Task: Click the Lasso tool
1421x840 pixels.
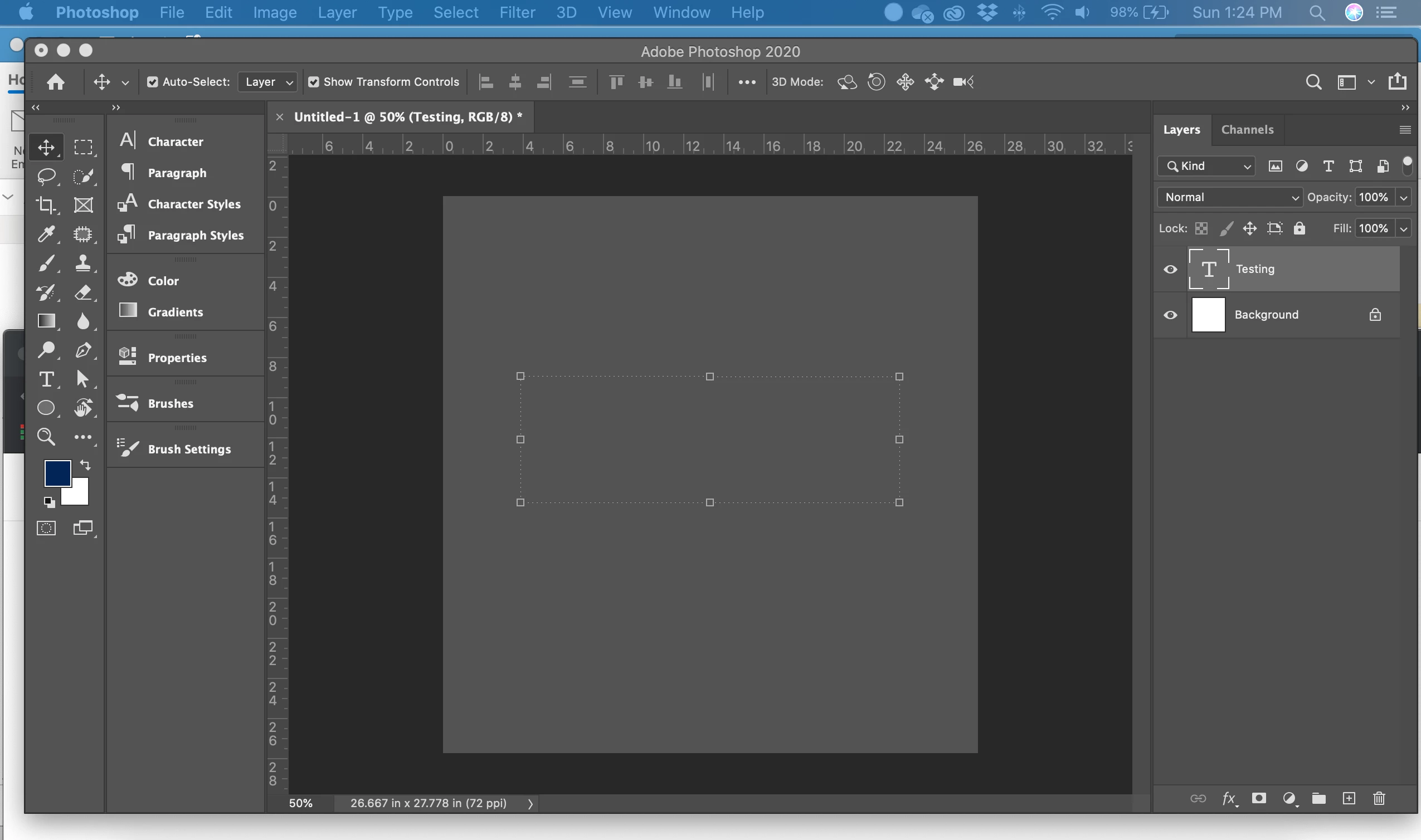Action: pos(46,176)
